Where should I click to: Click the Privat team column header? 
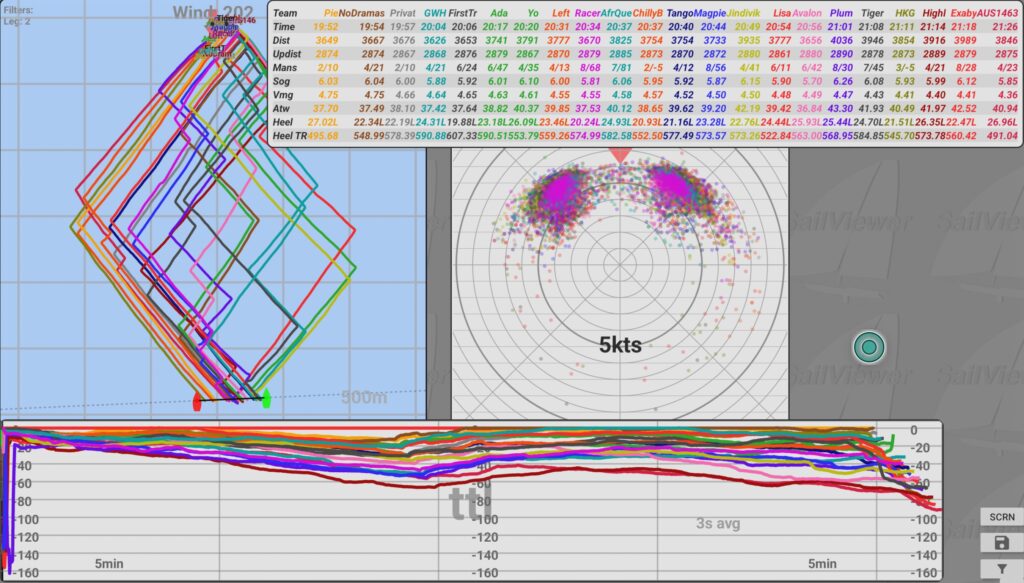[x=402, y=13]
